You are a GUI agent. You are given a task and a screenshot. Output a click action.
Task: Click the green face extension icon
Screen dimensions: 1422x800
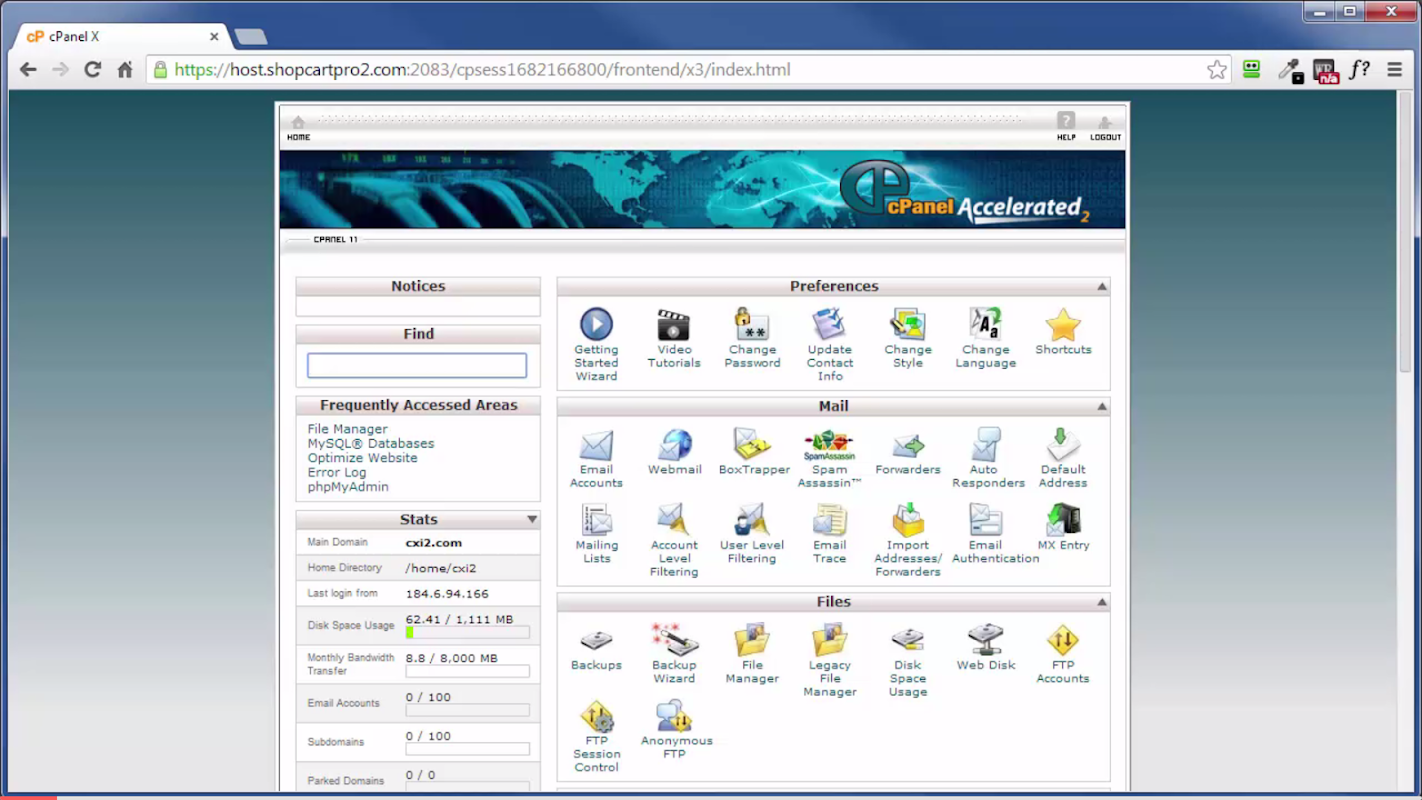(1252, 69)
